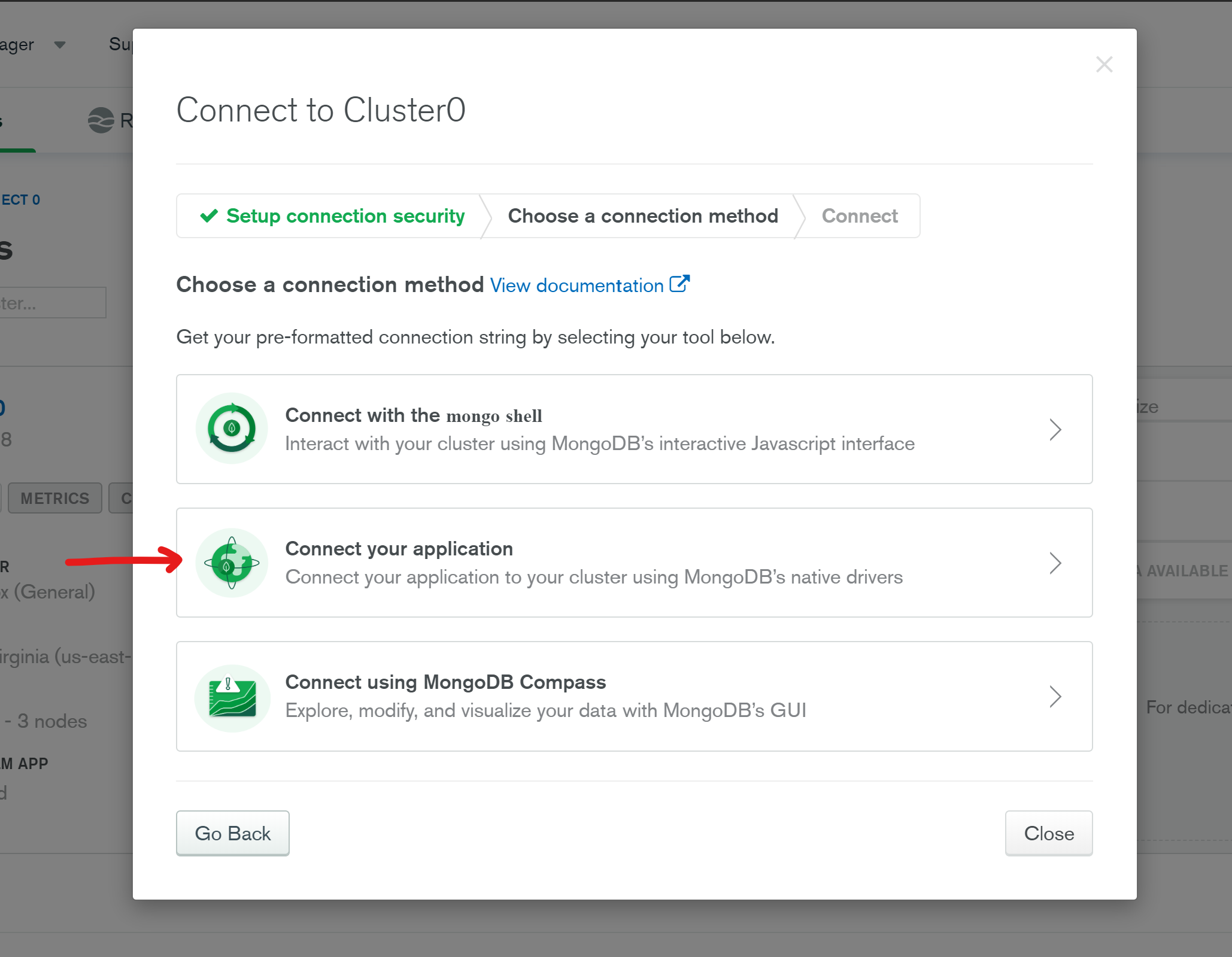Click the external link icon beside View documentation
Viewport: 1232px width, 957px height.
tap(679, 284)
